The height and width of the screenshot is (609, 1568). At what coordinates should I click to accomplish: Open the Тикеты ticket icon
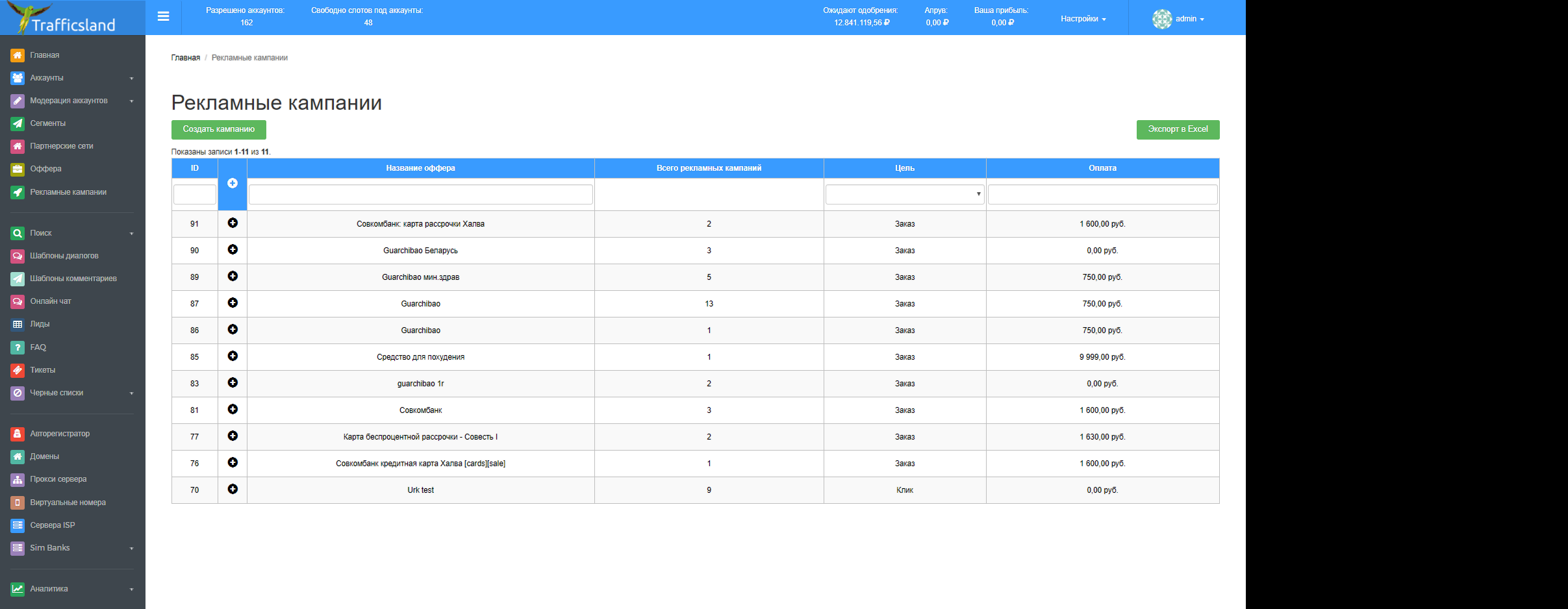coord(18,370)
